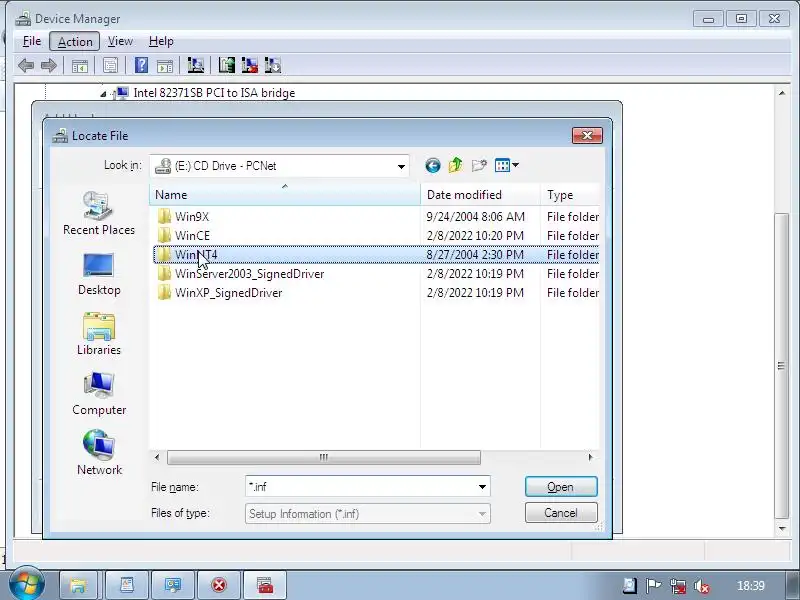
Task: Sort by the Date modified column
Action: tap(481, 195)
